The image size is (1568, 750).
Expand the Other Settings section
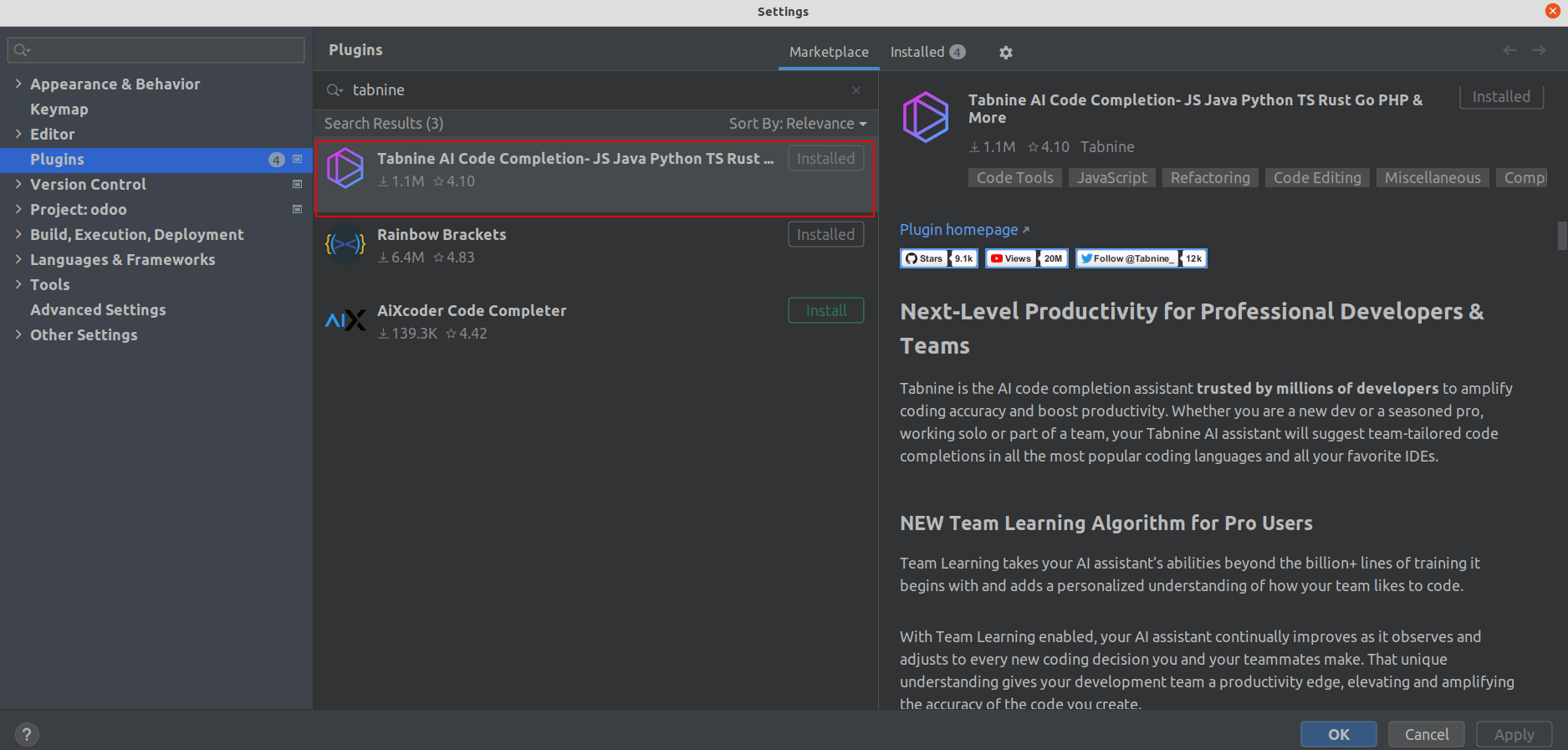(18, 334)
